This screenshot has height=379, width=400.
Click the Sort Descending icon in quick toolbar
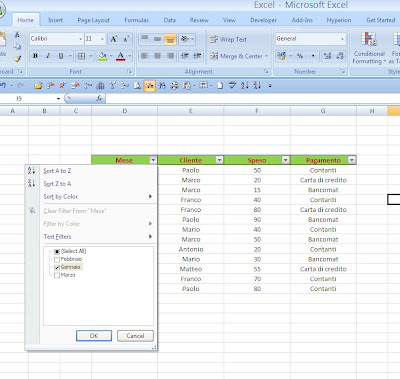(257, 85)
